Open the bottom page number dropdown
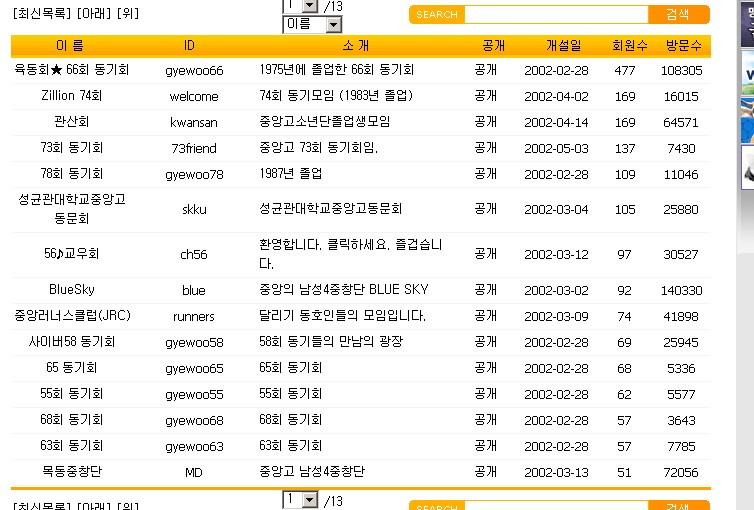 (x=308, y=500)
